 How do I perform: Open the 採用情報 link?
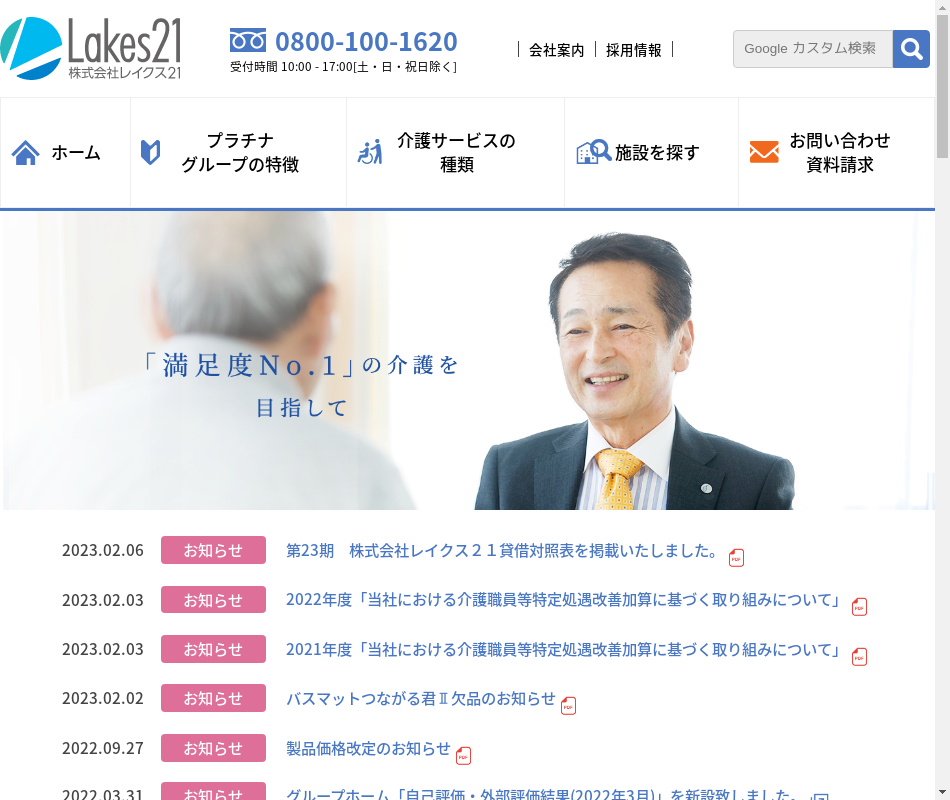point(634,50)
